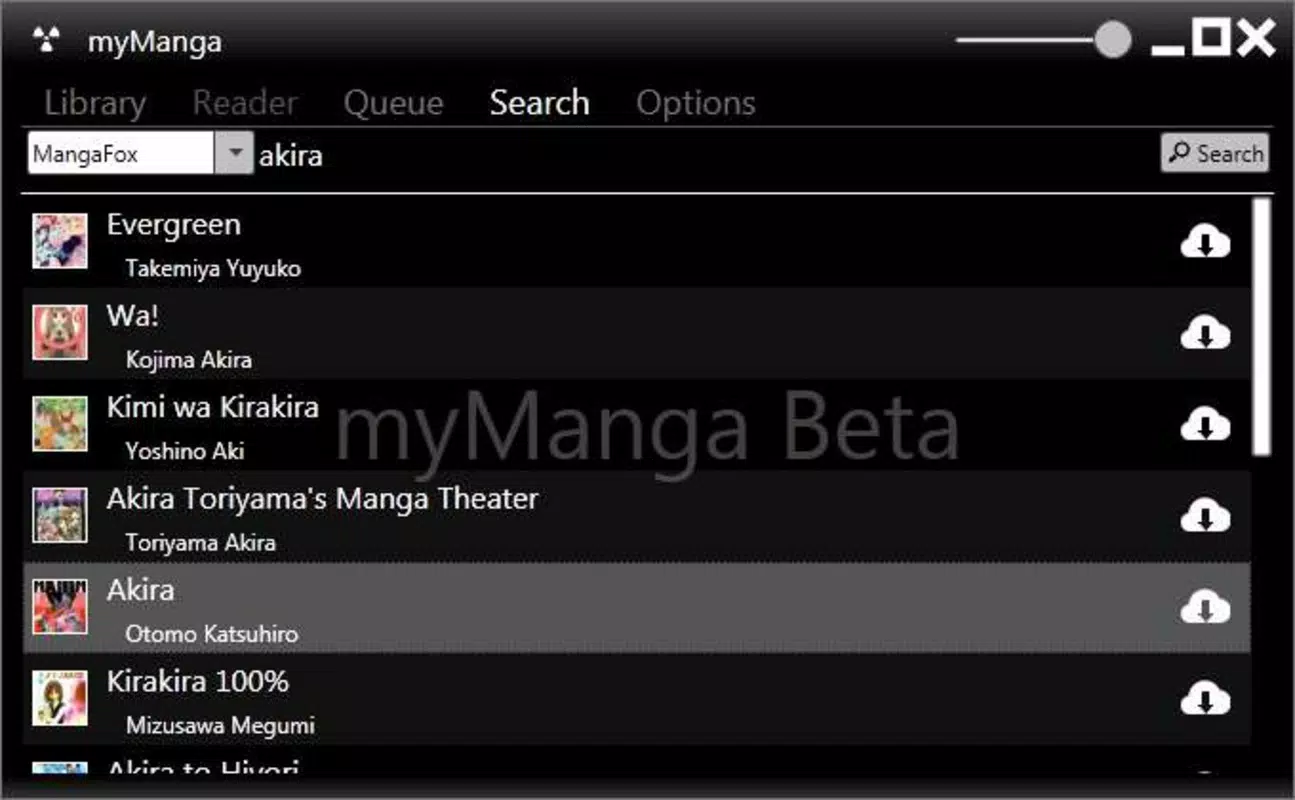This screenshot has width=1295, height=800.
Task: Open the Options tab
Action: (x=696, y=103)
